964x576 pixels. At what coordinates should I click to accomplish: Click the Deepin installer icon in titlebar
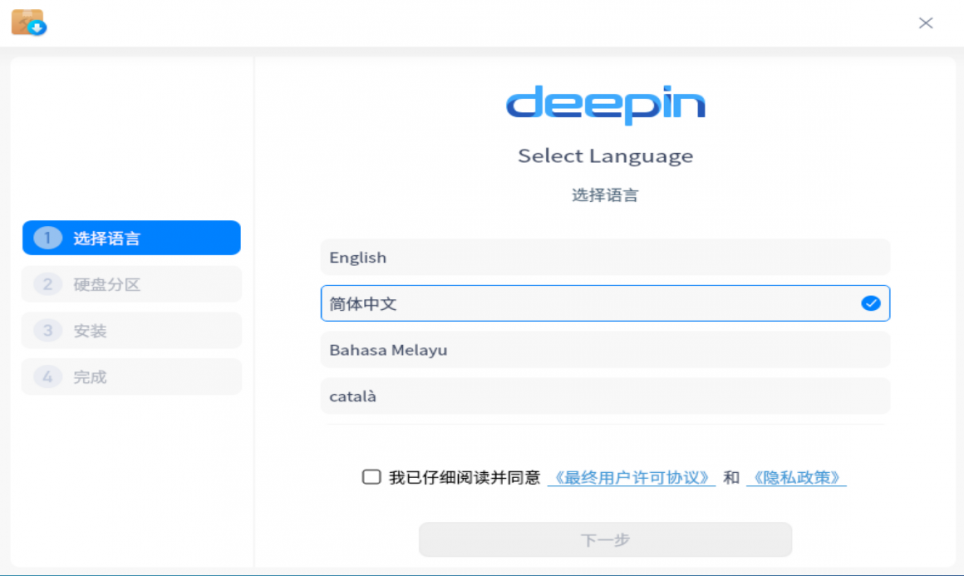pos(27,22)
